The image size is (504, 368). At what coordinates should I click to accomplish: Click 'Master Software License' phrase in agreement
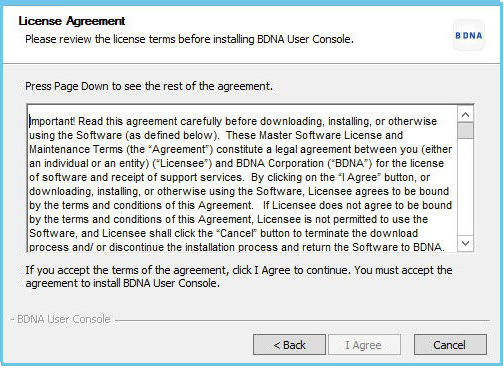point(317,135)
